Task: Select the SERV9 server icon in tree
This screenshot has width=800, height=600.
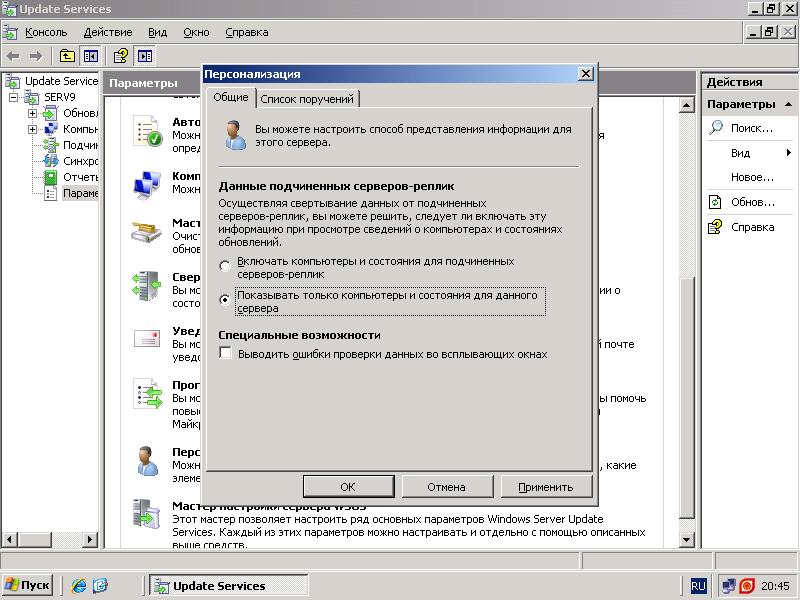Action: 32,97
